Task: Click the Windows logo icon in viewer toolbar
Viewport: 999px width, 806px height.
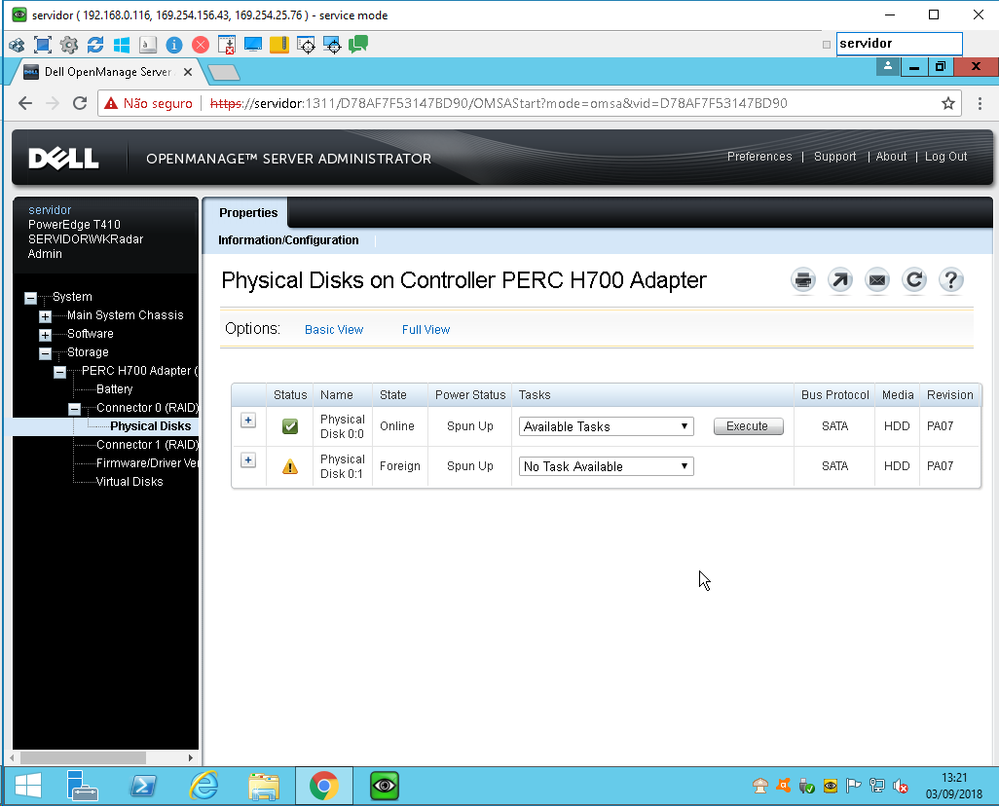Action: (121, 45)
